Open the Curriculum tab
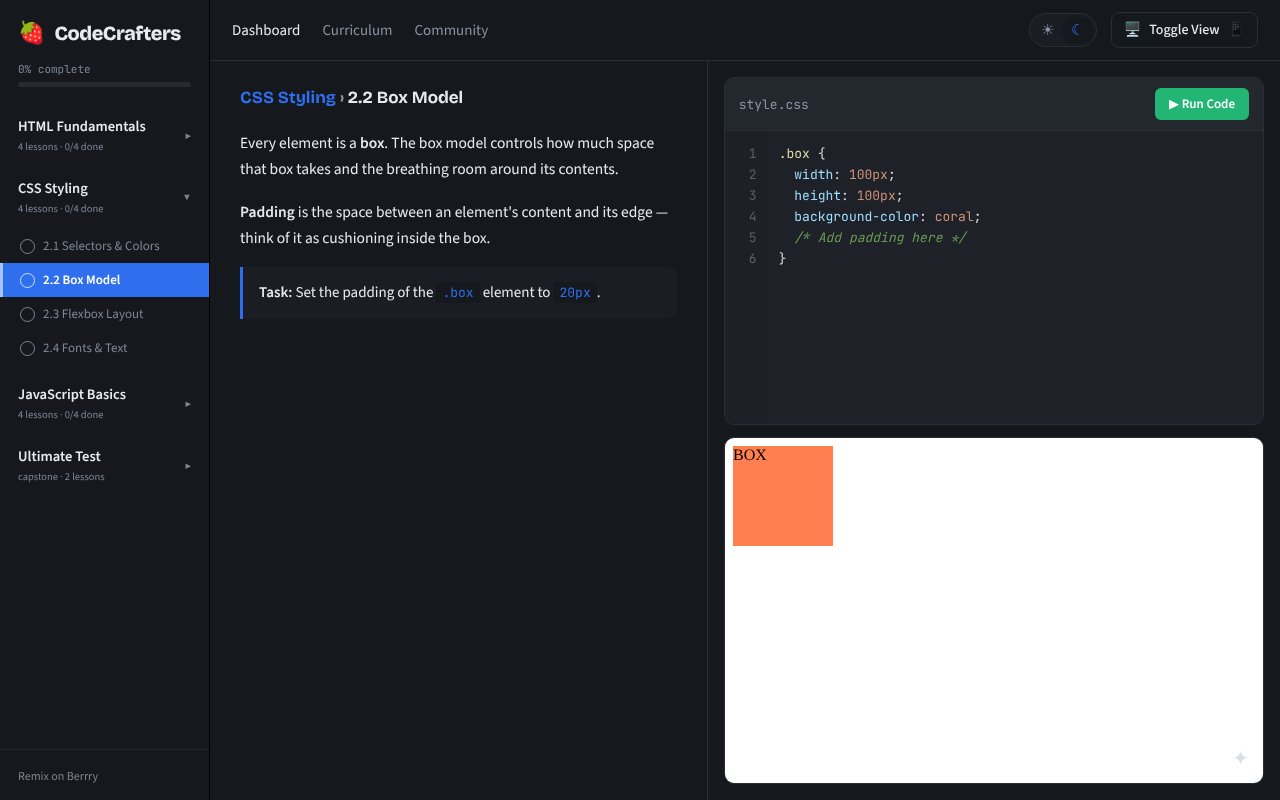The width and height of the screenshot is (1280, 800). click(x=357, y=30)
